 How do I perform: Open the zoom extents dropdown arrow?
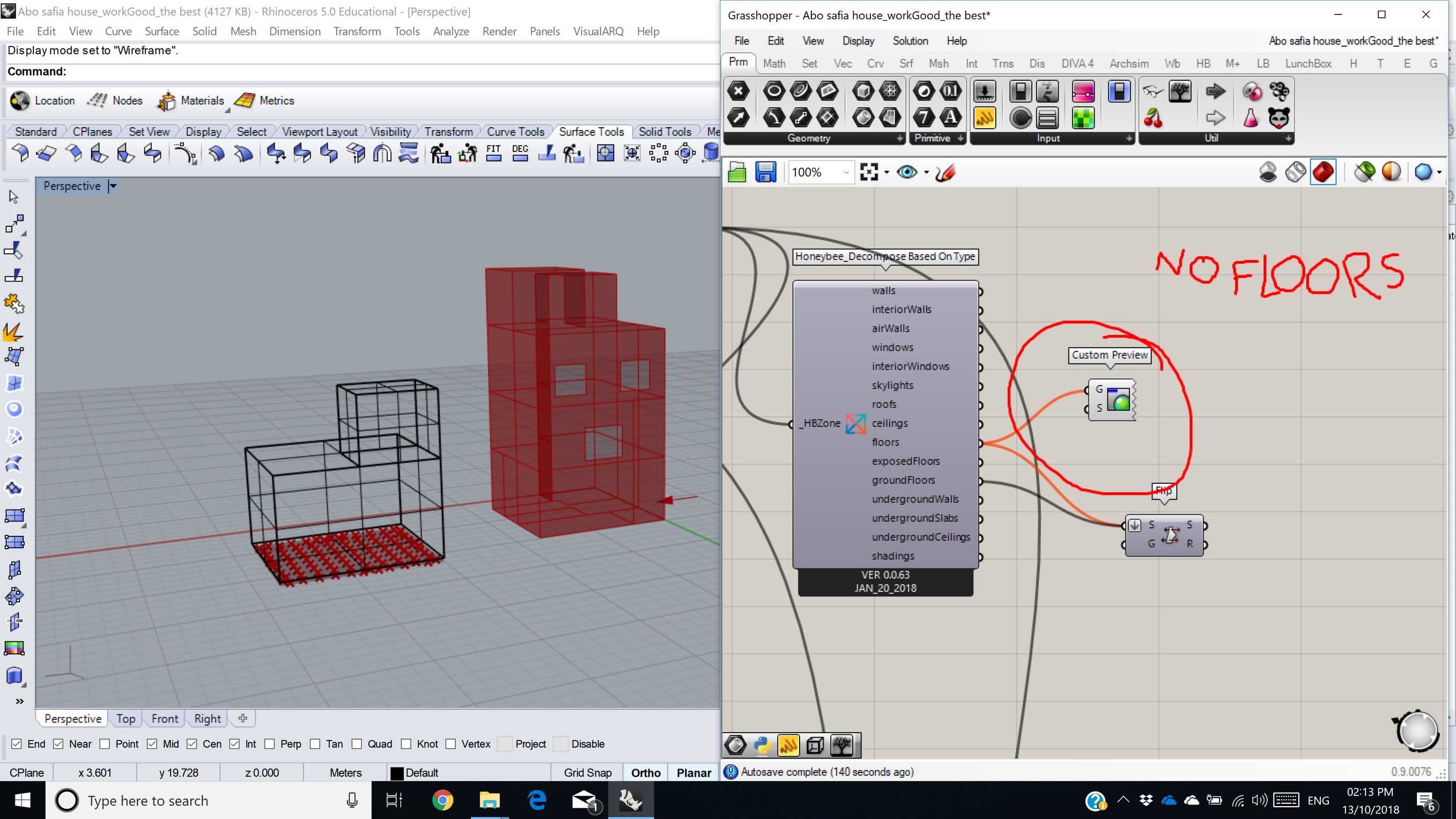pos(886,172)
